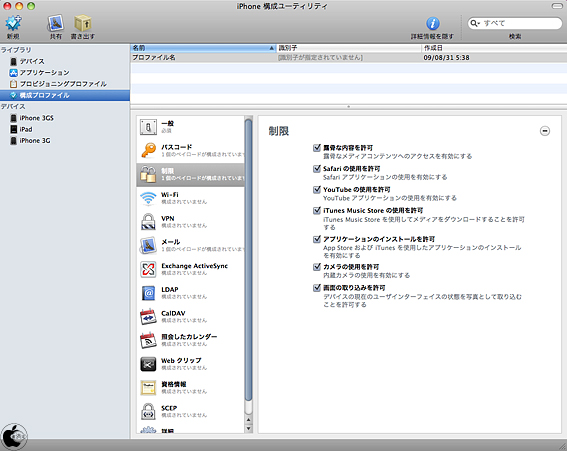Toggle アプリケーションのインストールを許可 checkbox

click(317, 239)
